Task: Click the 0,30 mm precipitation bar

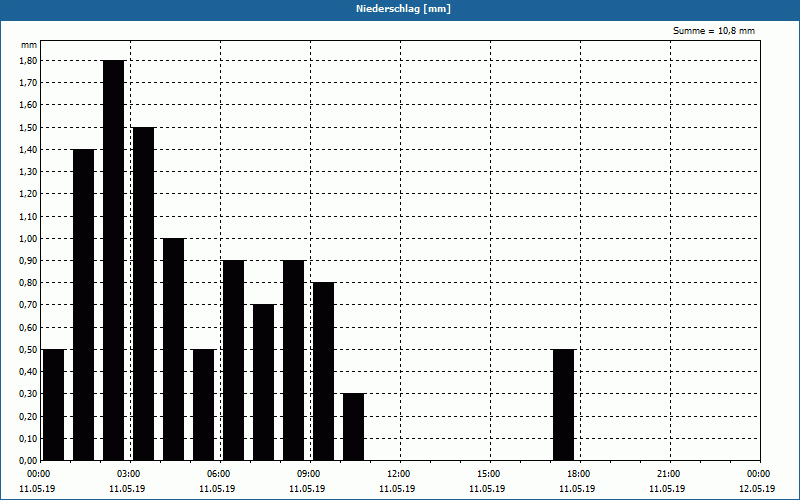Action: coord(354,427)
